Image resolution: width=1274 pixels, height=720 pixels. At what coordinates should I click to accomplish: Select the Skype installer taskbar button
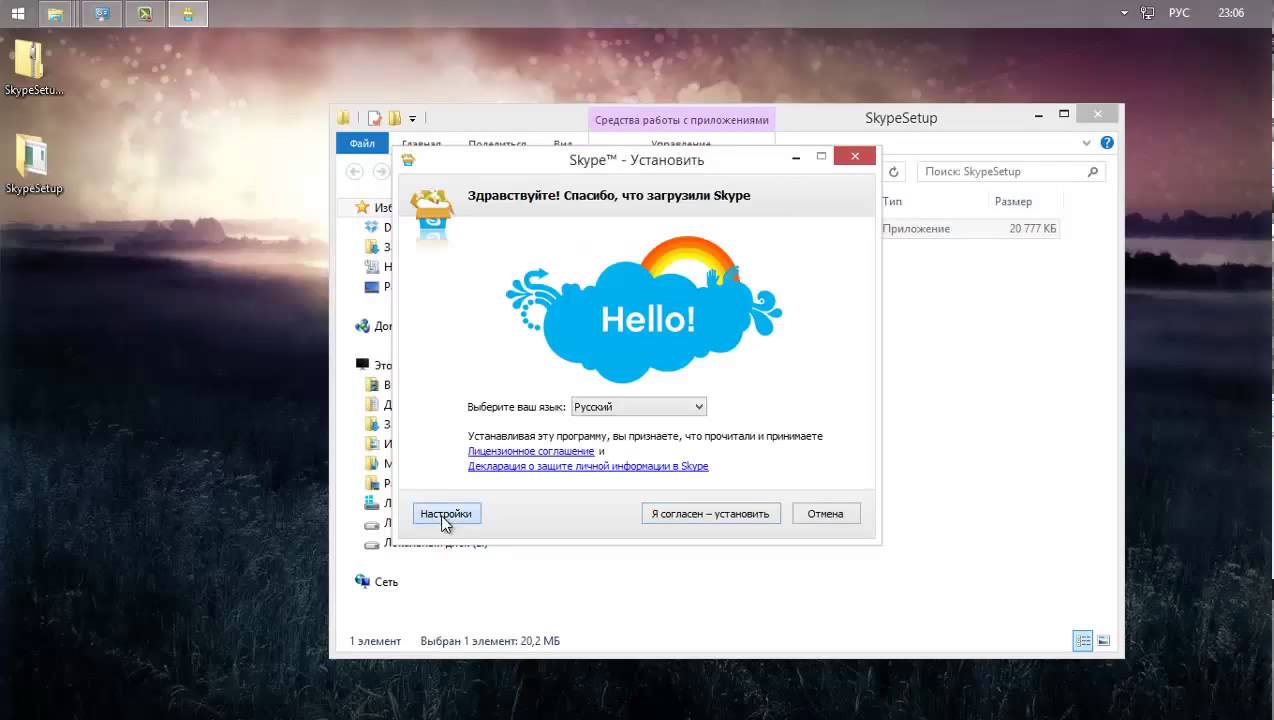189,14
